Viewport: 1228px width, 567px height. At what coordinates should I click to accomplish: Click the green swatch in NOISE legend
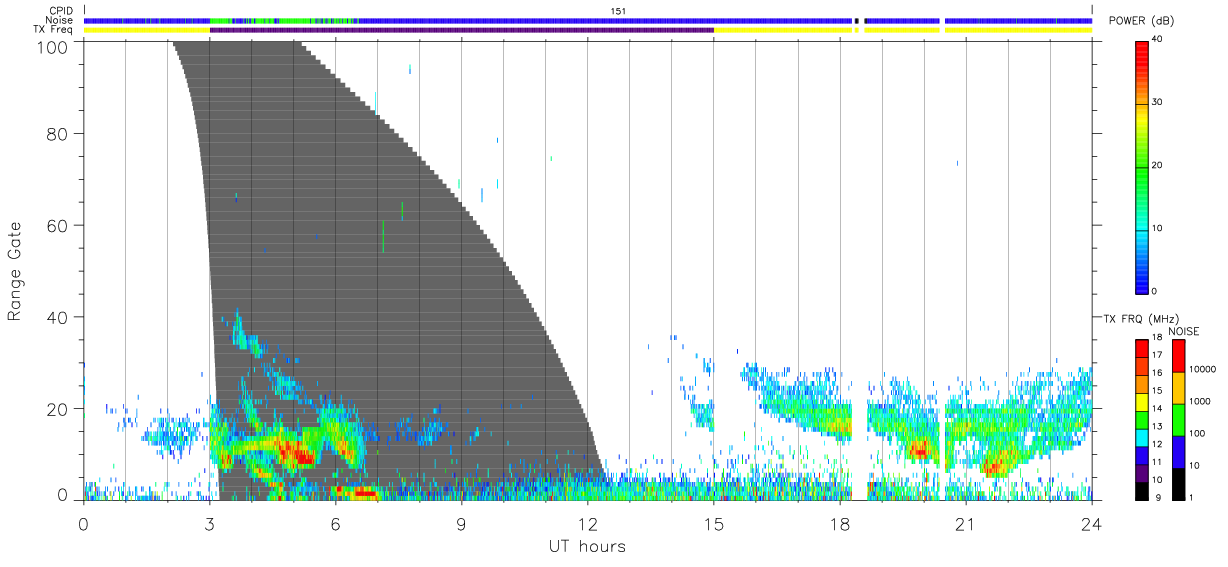coord(1179,419)
